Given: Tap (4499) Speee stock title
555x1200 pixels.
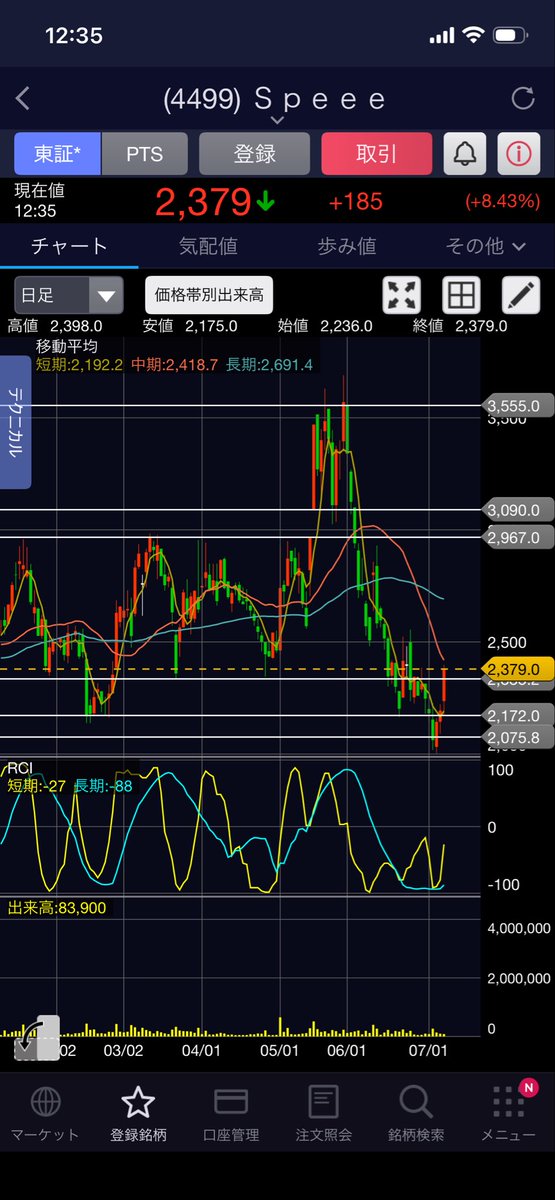Looking at the screenshot, I should point(275,98).
